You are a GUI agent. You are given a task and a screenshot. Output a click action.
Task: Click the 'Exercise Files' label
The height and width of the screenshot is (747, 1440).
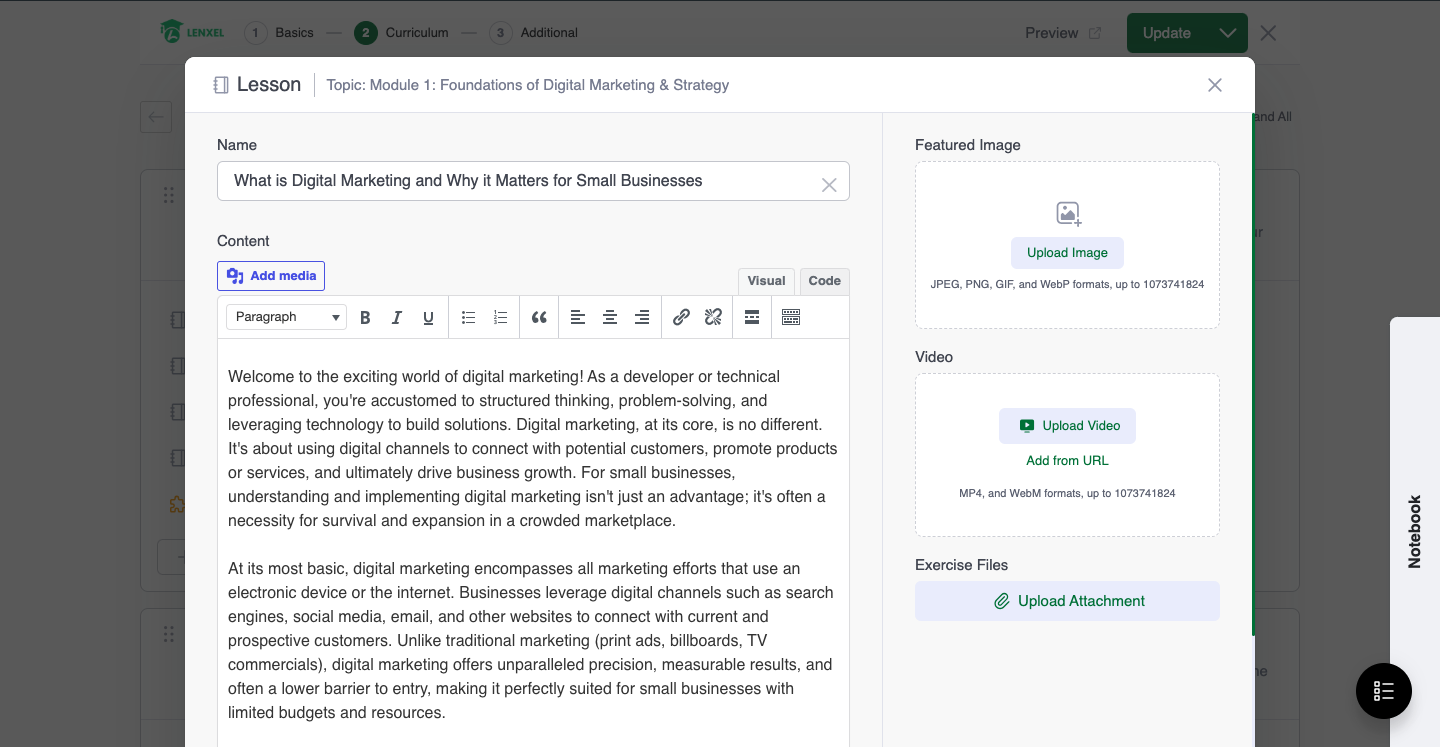[961, 565]
